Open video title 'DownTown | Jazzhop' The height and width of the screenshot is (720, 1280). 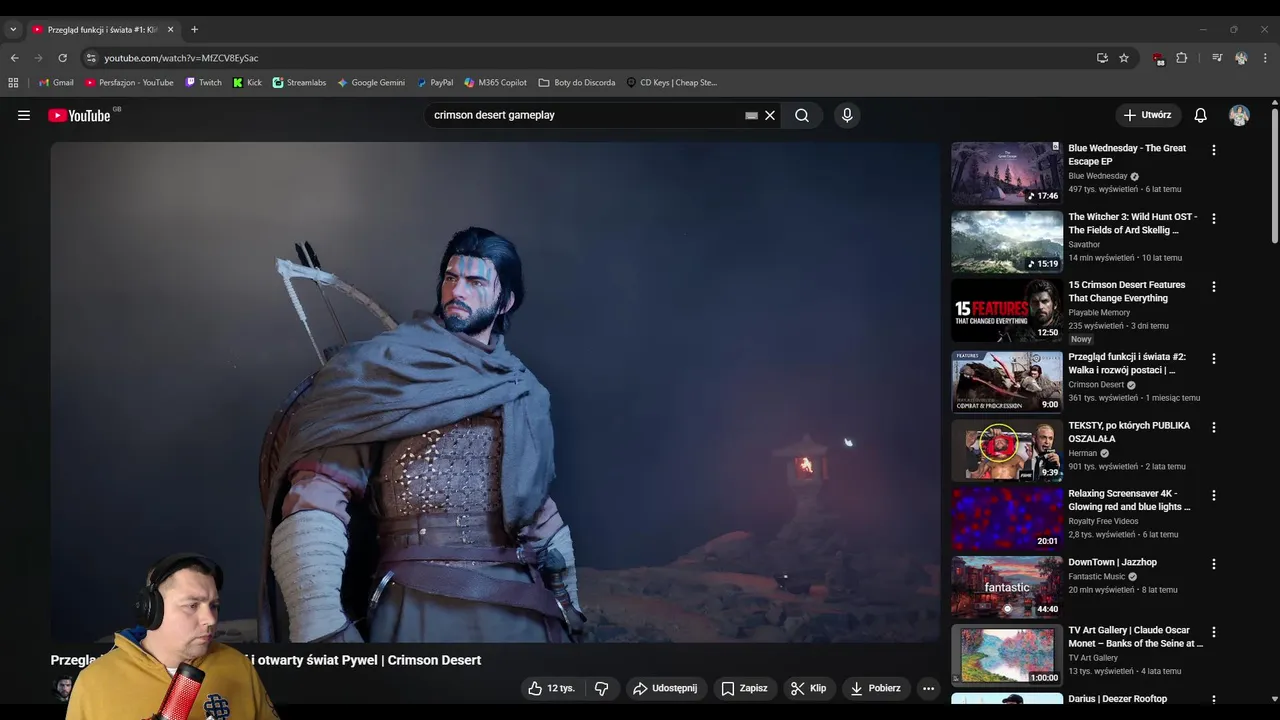pos(1112,562)
